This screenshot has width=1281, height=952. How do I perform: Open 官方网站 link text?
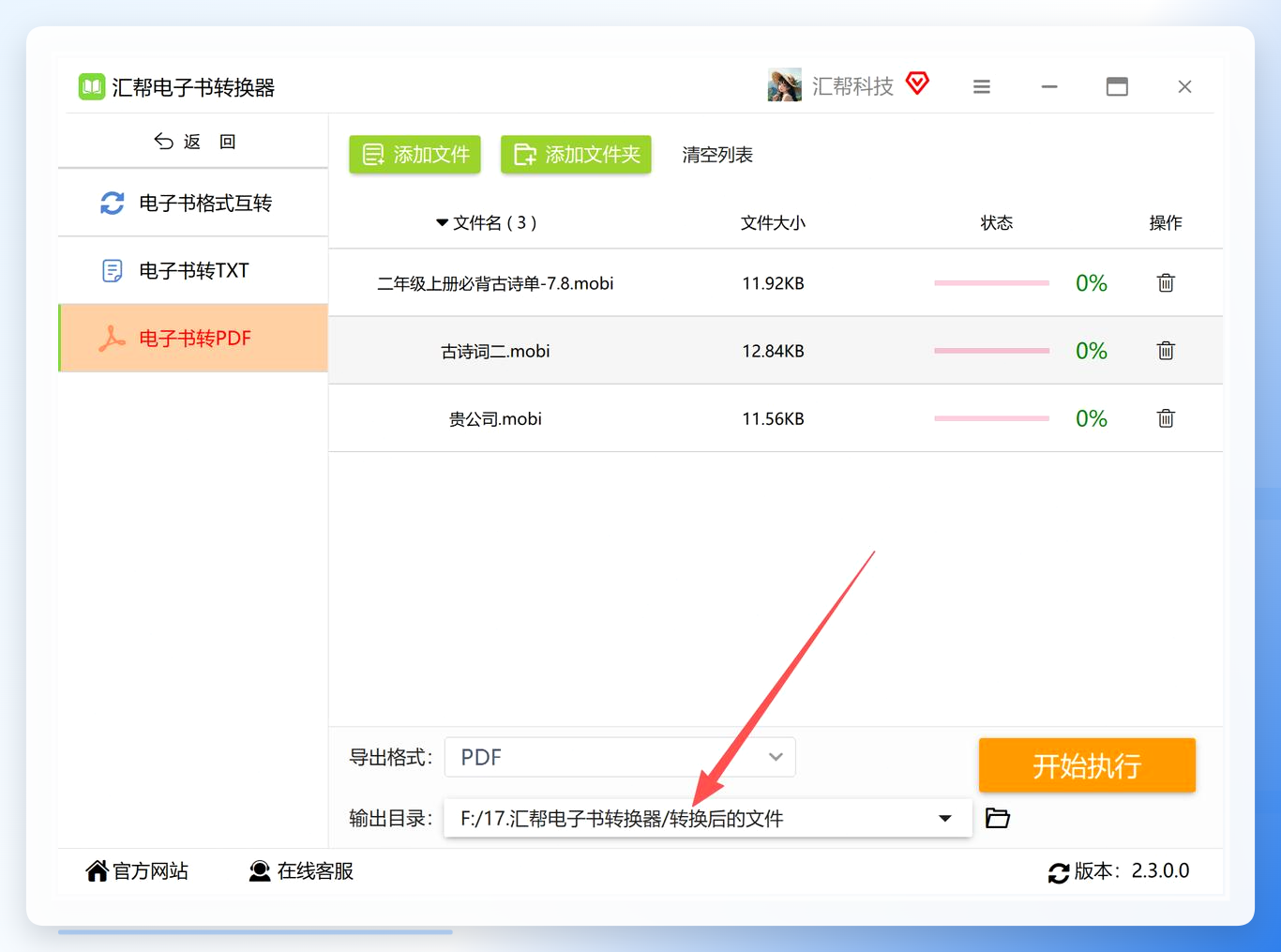tap(151, 871)
